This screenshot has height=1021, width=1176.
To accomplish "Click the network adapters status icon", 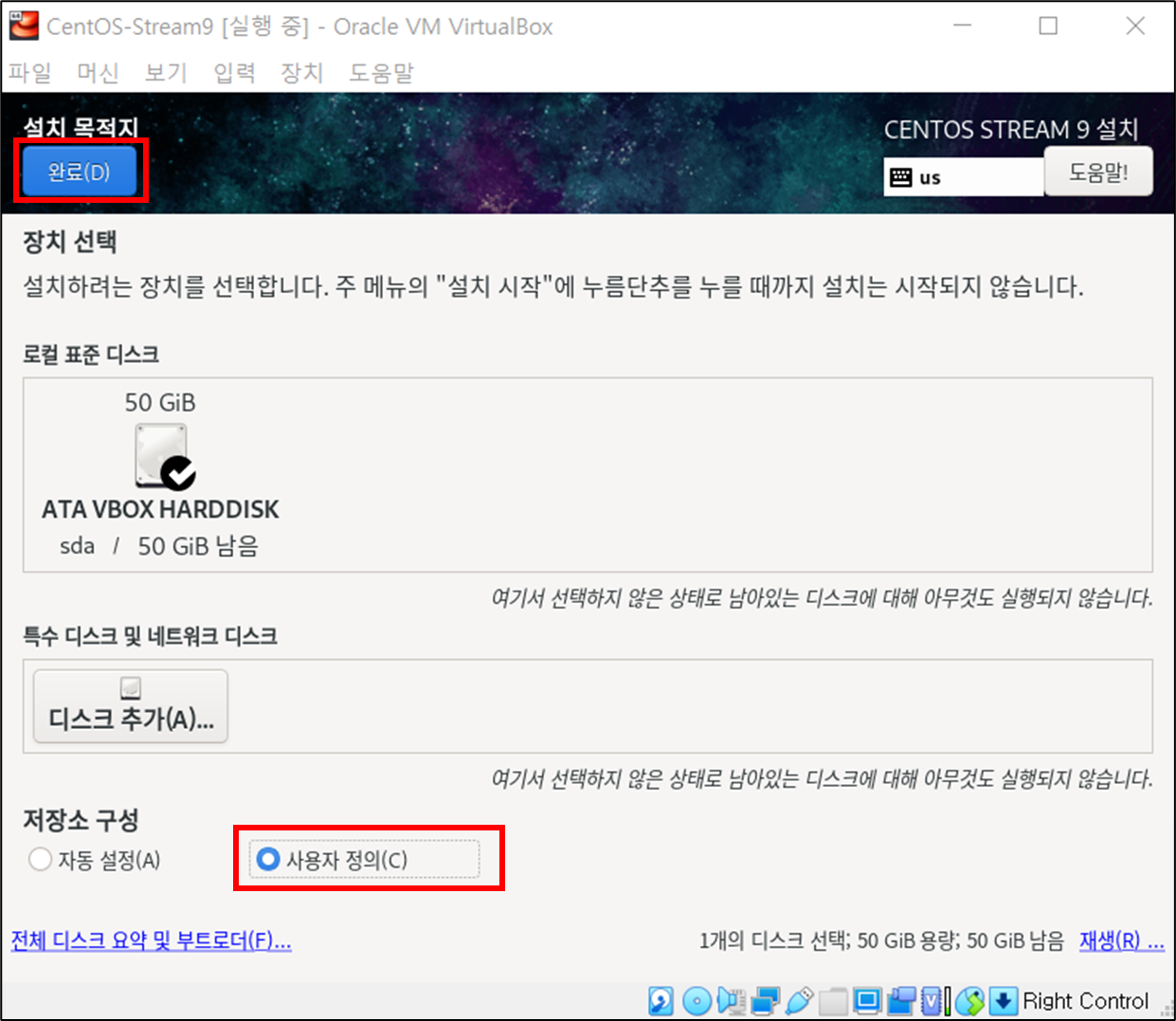I will (x=765, y=1000).
